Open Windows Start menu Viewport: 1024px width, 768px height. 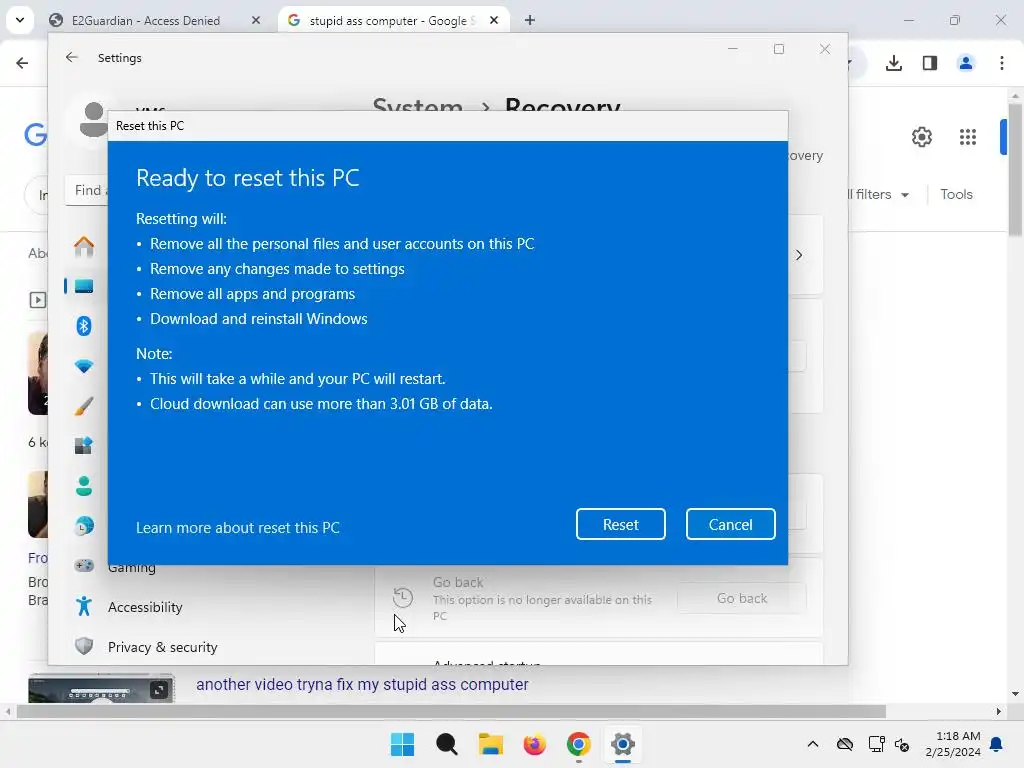pyautogui.click(x=402, y=744)
